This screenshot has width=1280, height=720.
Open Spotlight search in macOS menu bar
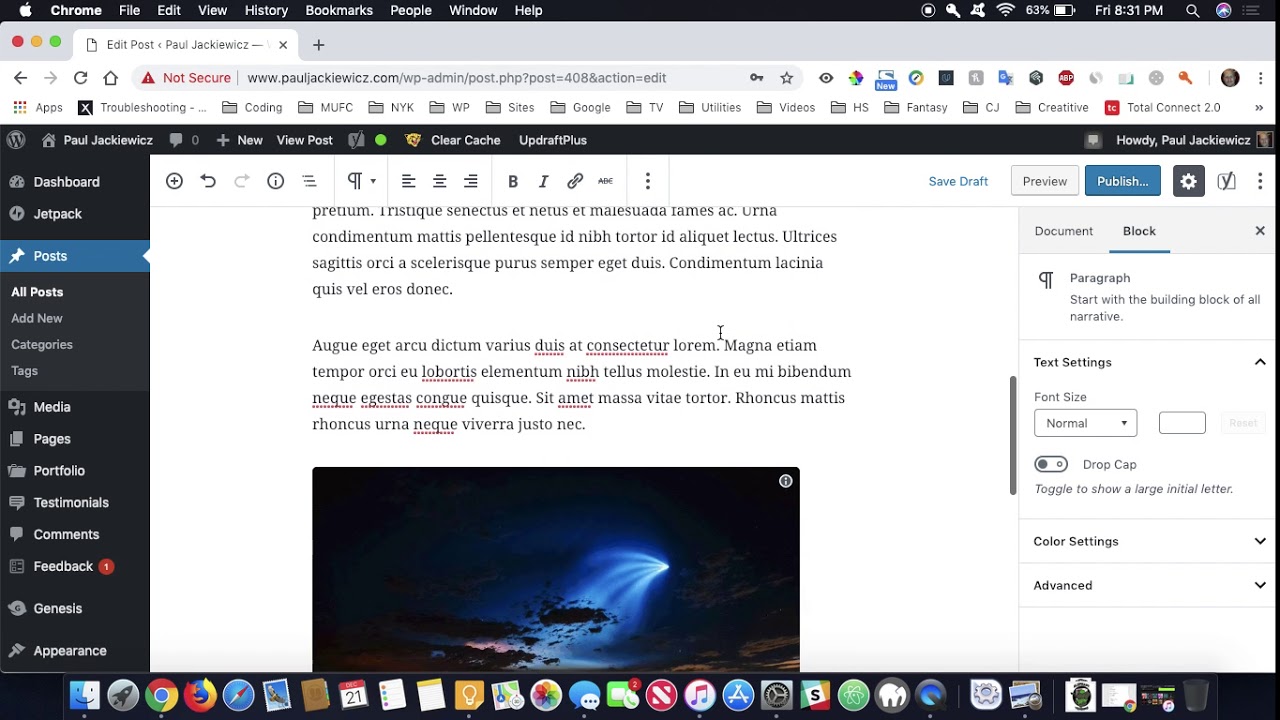tap(1192, 10)
